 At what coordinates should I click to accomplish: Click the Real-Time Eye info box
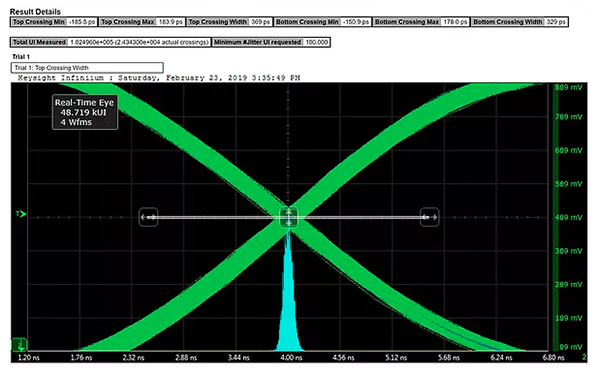click(85, 112)
